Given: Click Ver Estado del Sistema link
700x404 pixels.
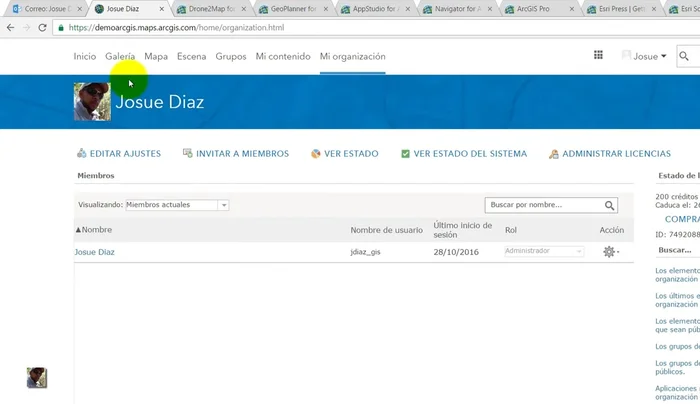Looking at the screenshot, I should (470, 154).
